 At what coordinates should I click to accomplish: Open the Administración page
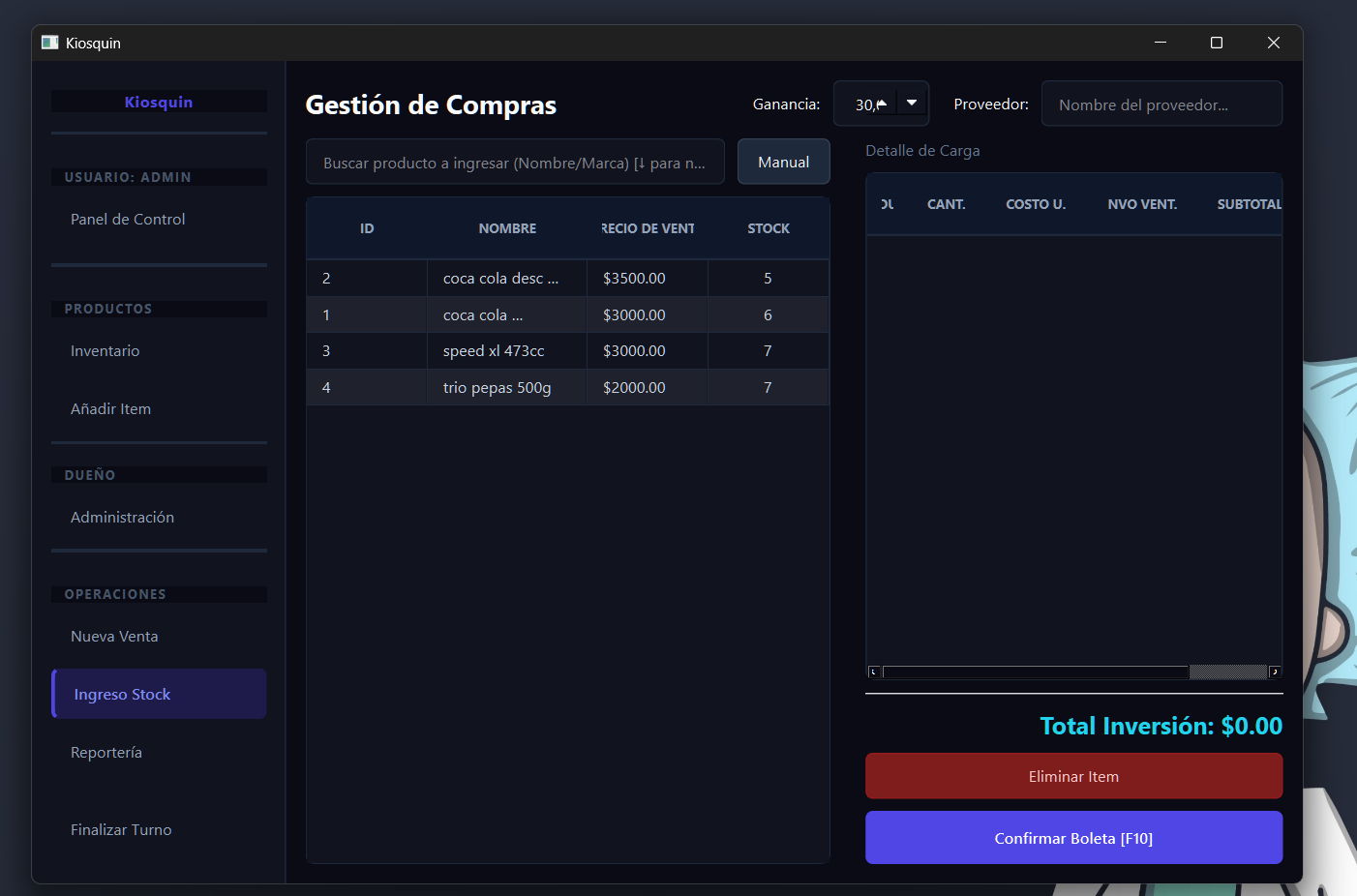click(122, 517)
